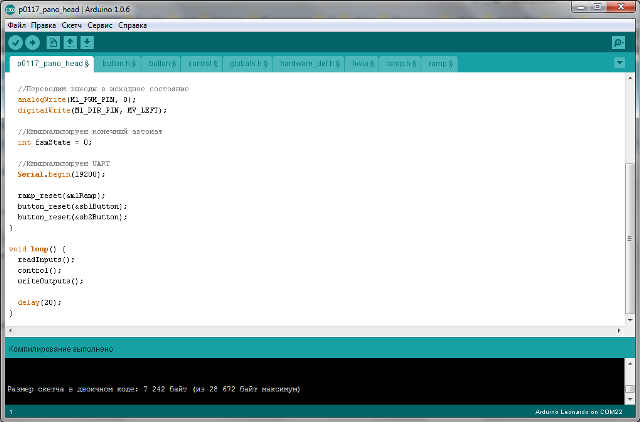Open the Файл menu
This screenshot has height=422, width=640.
[16, 24]
